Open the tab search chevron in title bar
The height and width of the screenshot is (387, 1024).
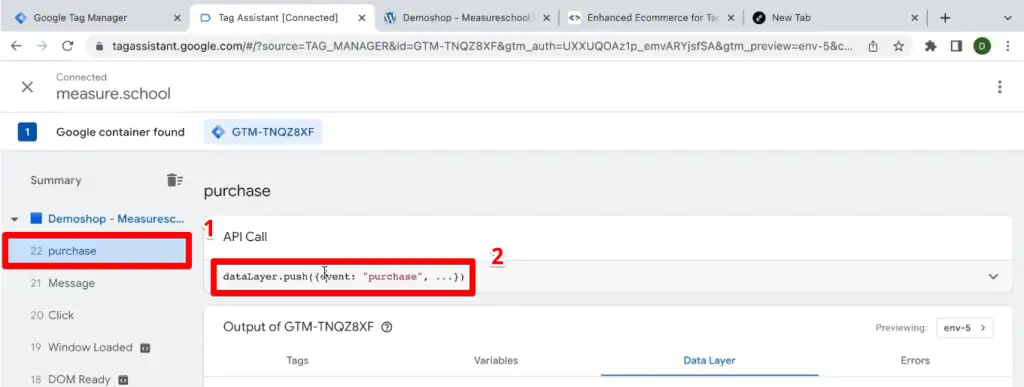point(1007,18)
